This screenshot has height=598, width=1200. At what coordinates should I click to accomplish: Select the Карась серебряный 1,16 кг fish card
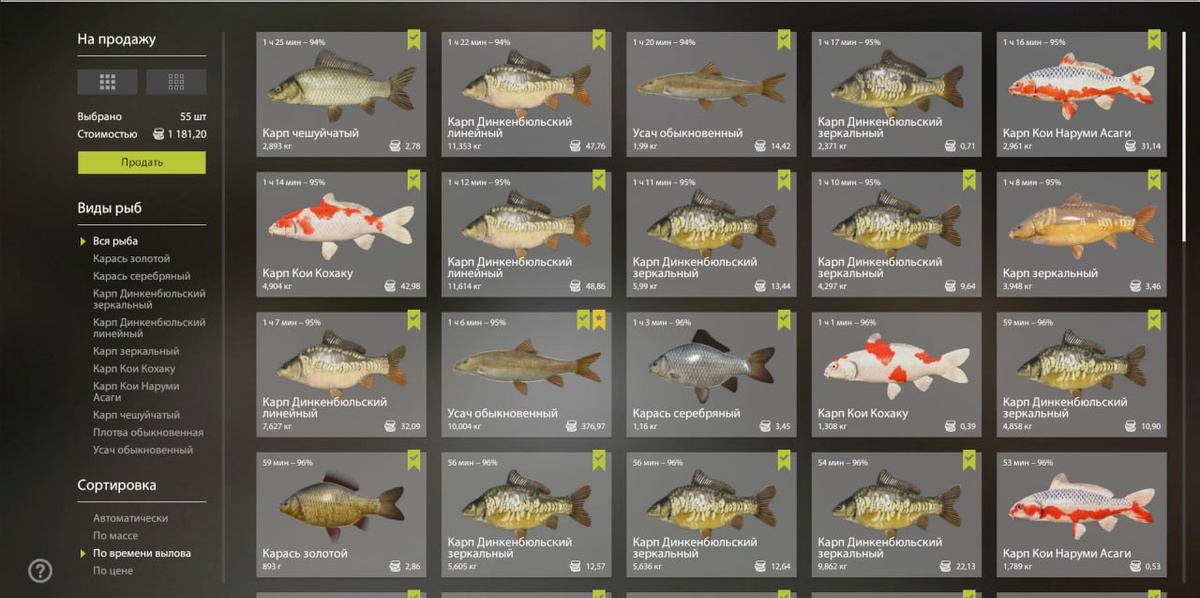(712, 374)
